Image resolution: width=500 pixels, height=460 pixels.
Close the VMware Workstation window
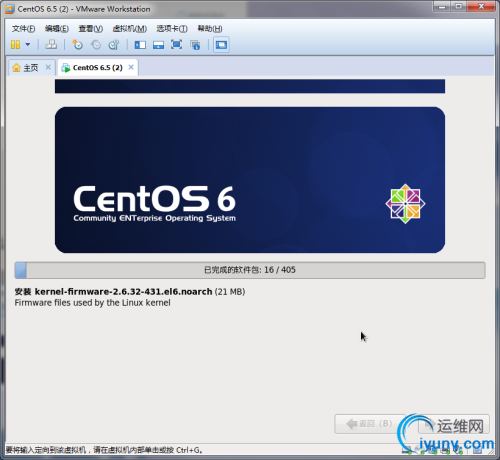[481, 7]
